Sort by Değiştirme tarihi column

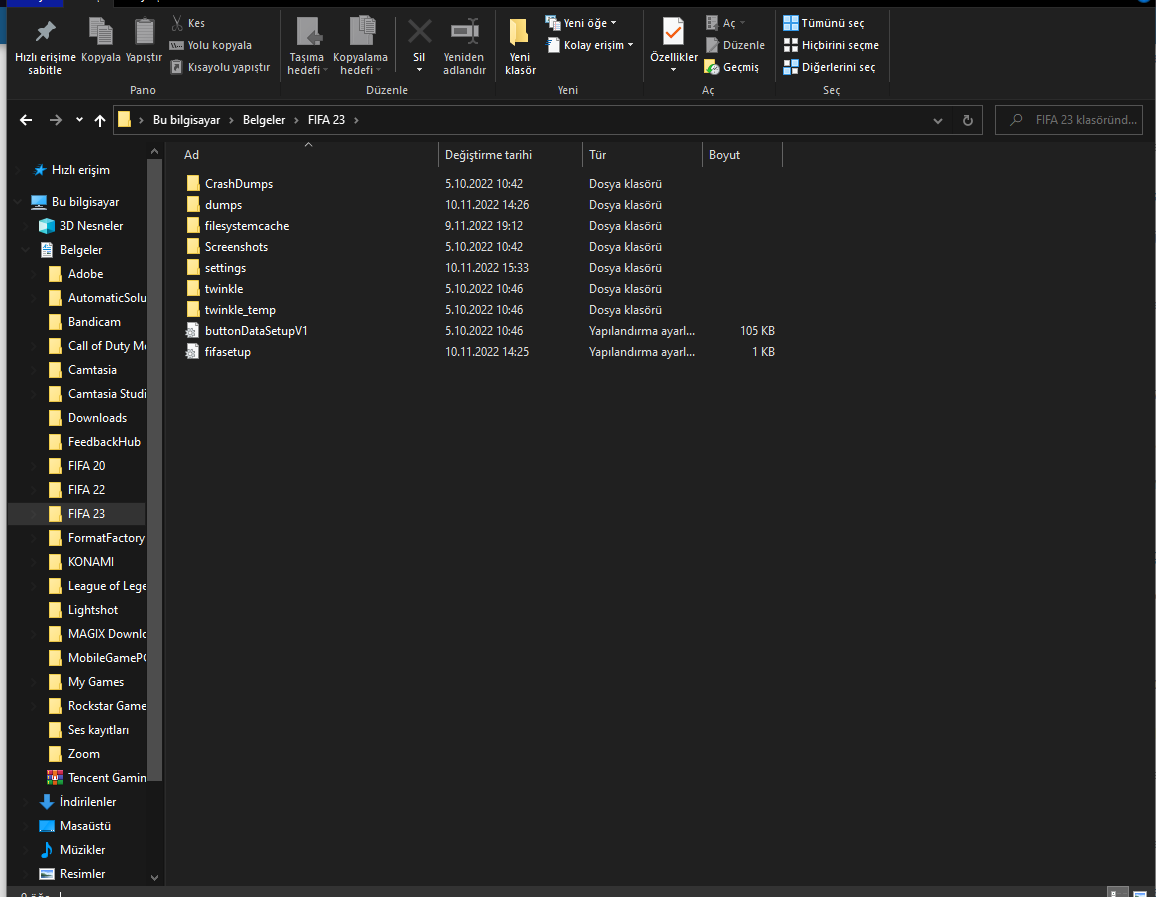510,155
